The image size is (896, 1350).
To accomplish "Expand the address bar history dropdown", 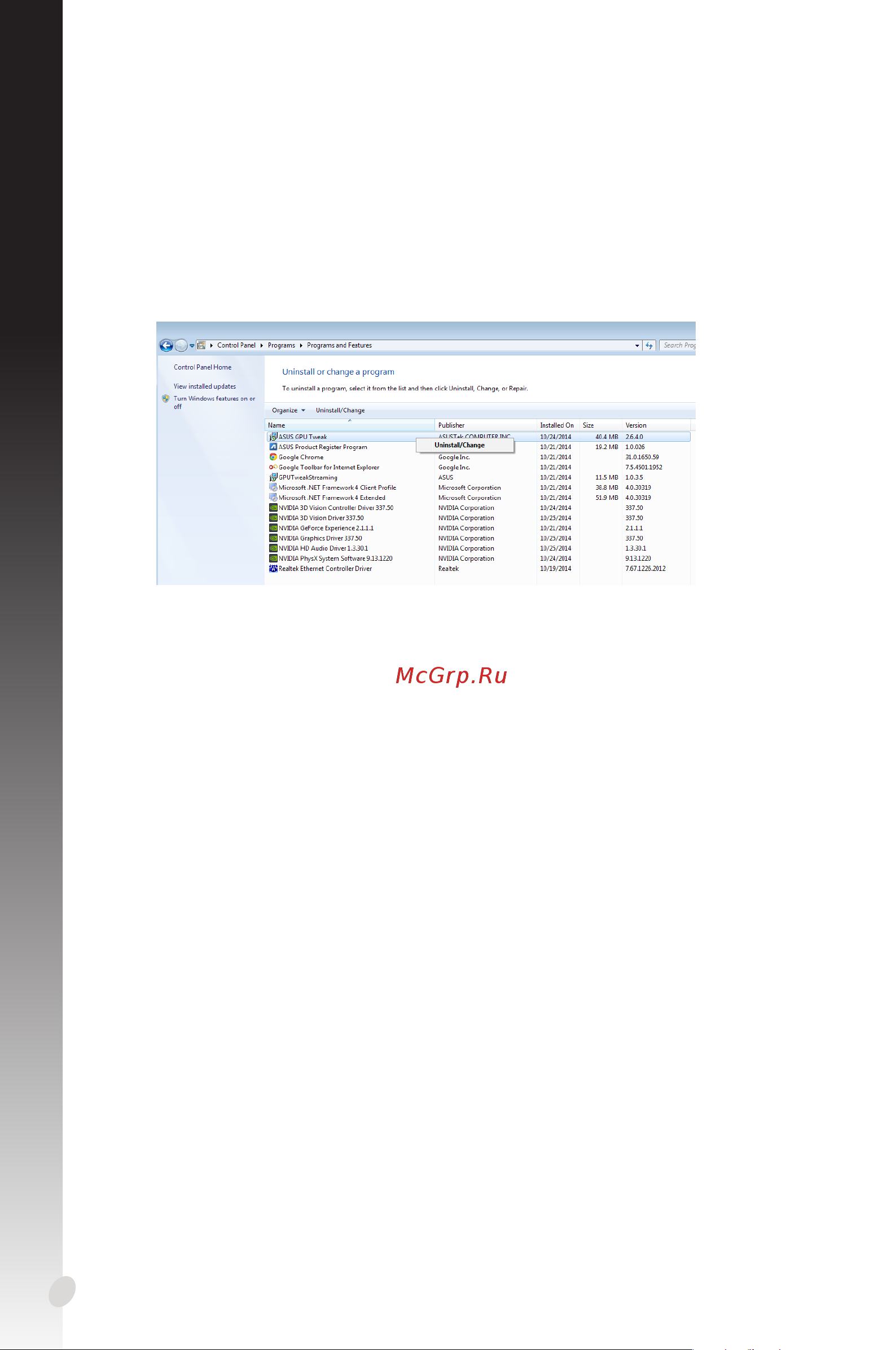I will coord(637,346).
